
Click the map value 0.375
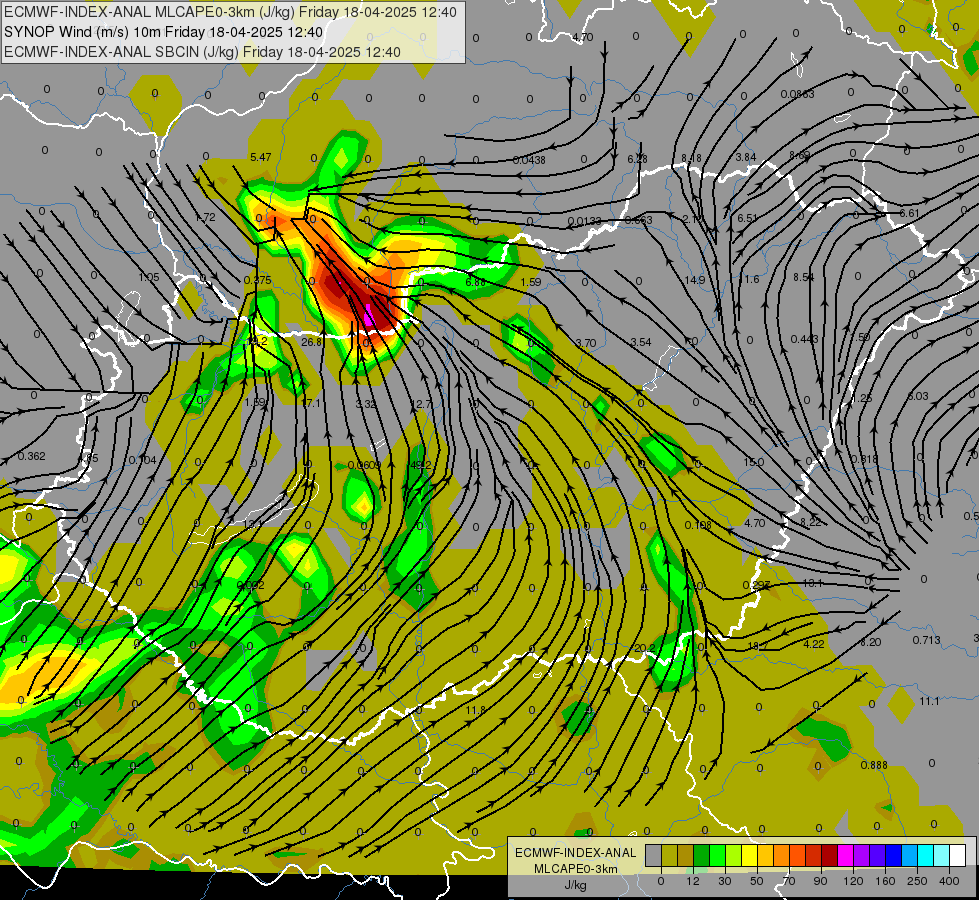257,280
